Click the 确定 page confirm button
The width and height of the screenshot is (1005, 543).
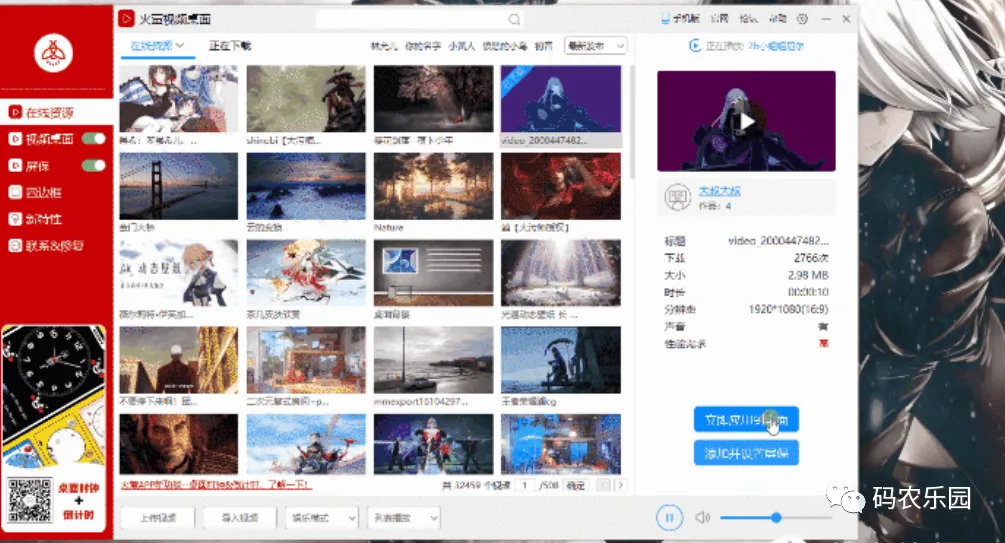tap(576, 485)
